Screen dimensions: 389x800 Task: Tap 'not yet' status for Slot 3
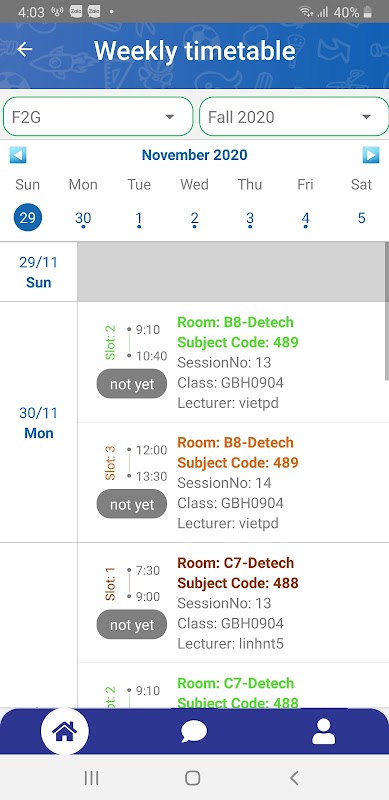tap(132, 504)
